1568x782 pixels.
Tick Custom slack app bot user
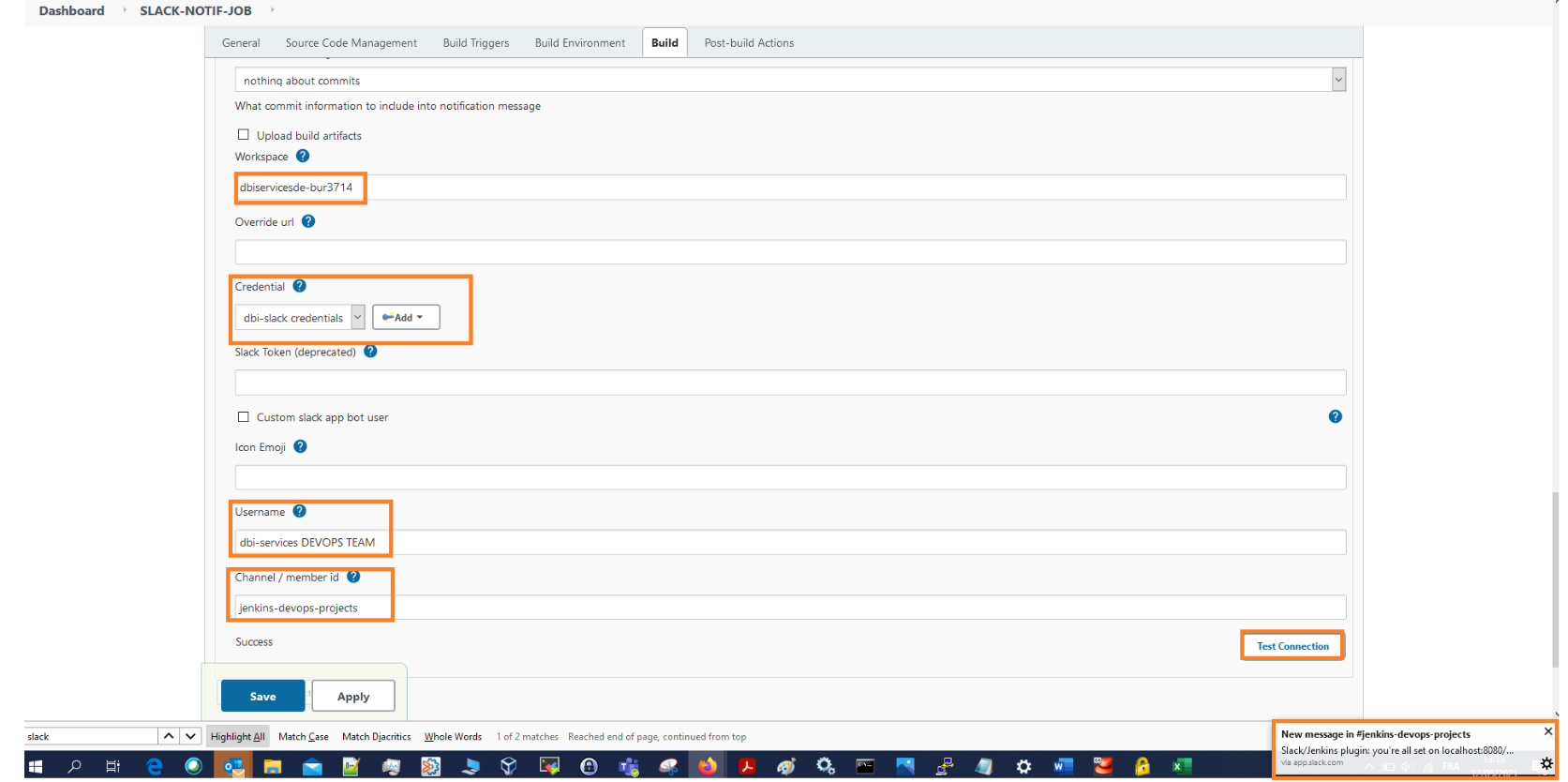(x=244, y=417)
